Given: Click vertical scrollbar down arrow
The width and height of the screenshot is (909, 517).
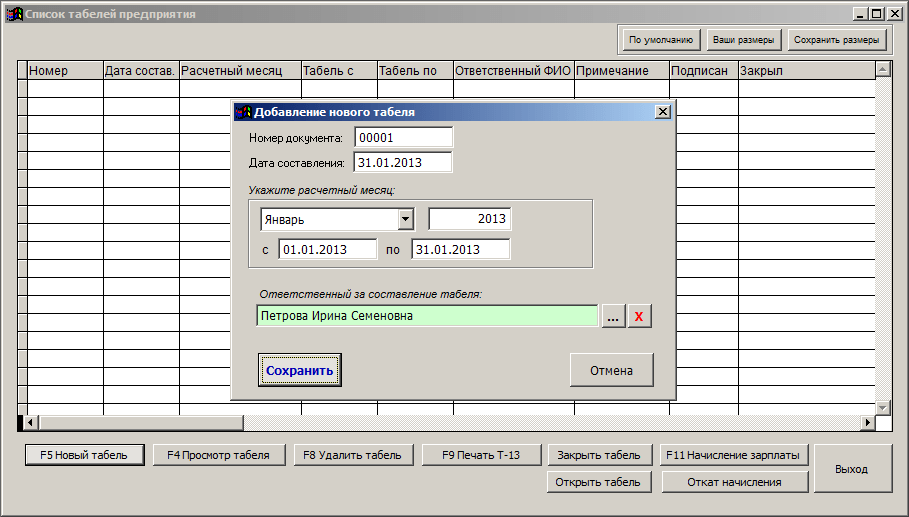Looking at the screenshot, I should (x=882, y=408).
